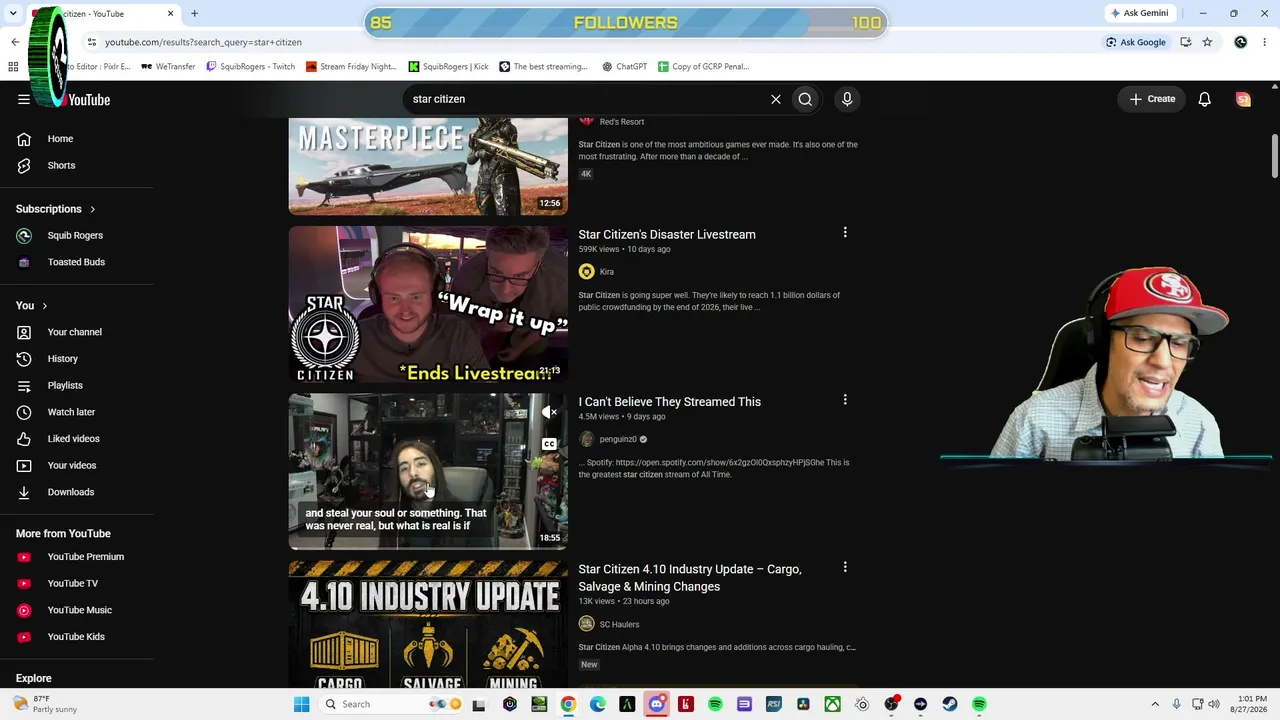1280x720 pixels.
Task: Open Toasted Buds subscription channel
Action: click(x=78, y=262)
